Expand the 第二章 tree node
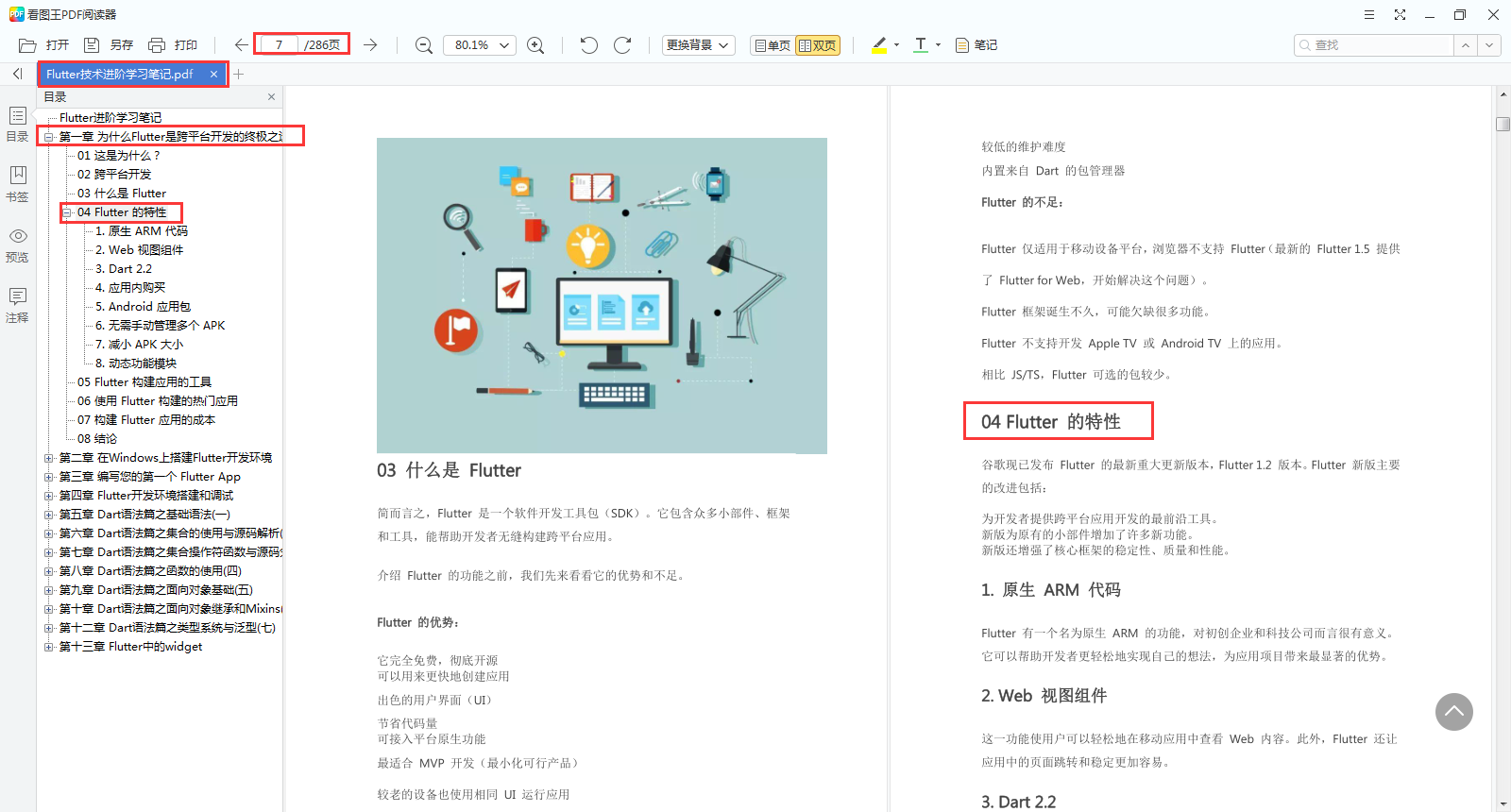 pyautogui.click(x=48, y=458)
